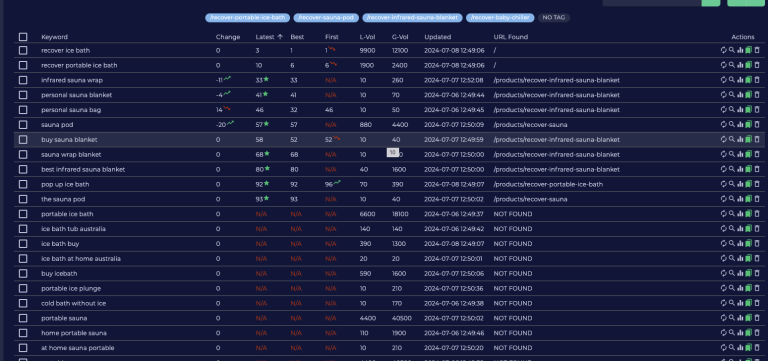Screen dimensions: 768x361
Task: Open chart icon for 'recover ice bath'
Action: 740,50
